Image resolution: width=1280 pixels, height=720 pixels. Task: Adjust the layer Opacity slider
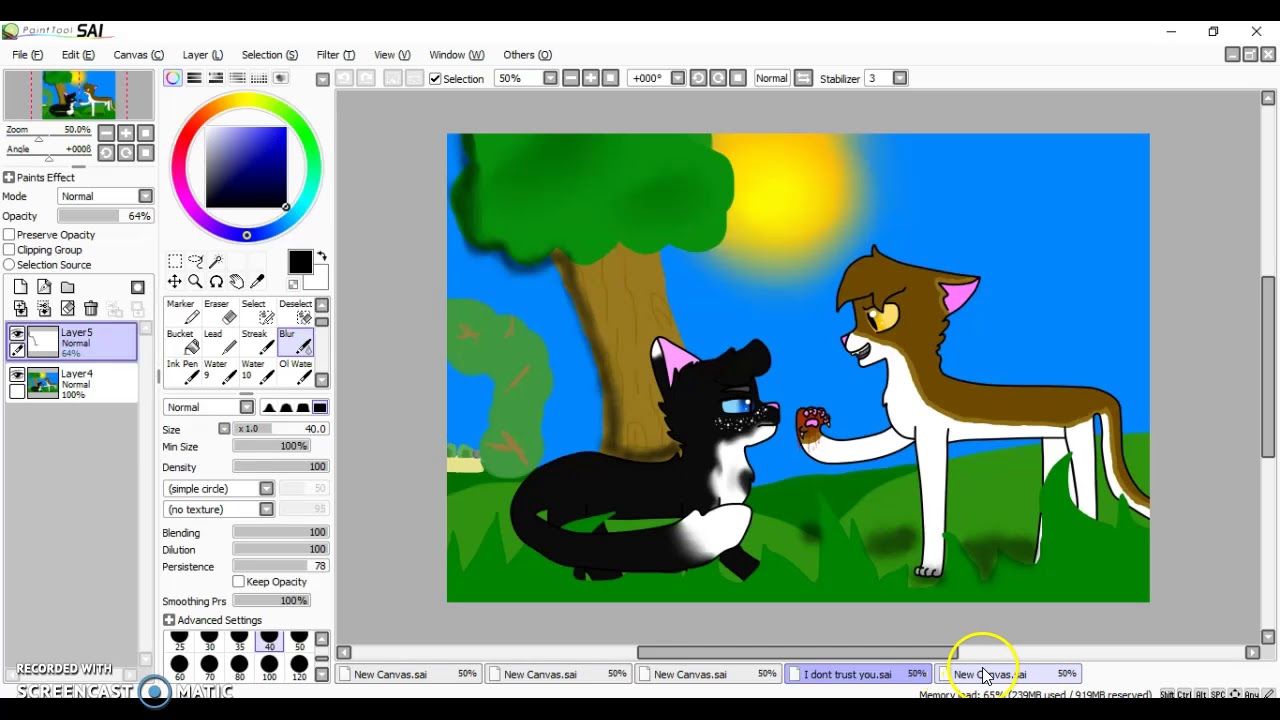coord(105,216)
